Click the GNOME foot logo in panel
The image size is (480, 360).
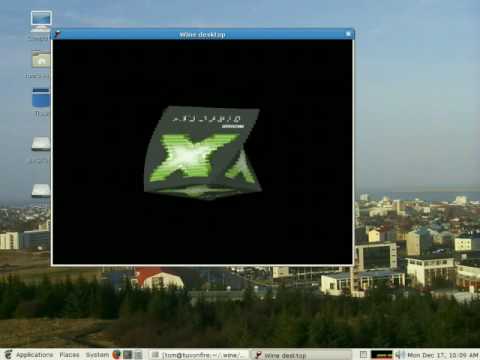tap(8, 354)
